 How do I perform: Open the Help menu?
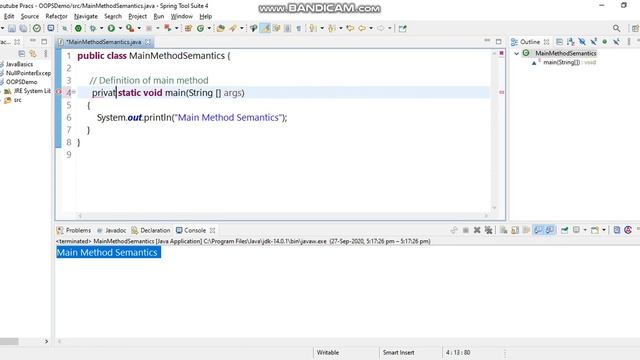[x=205, y=16]
